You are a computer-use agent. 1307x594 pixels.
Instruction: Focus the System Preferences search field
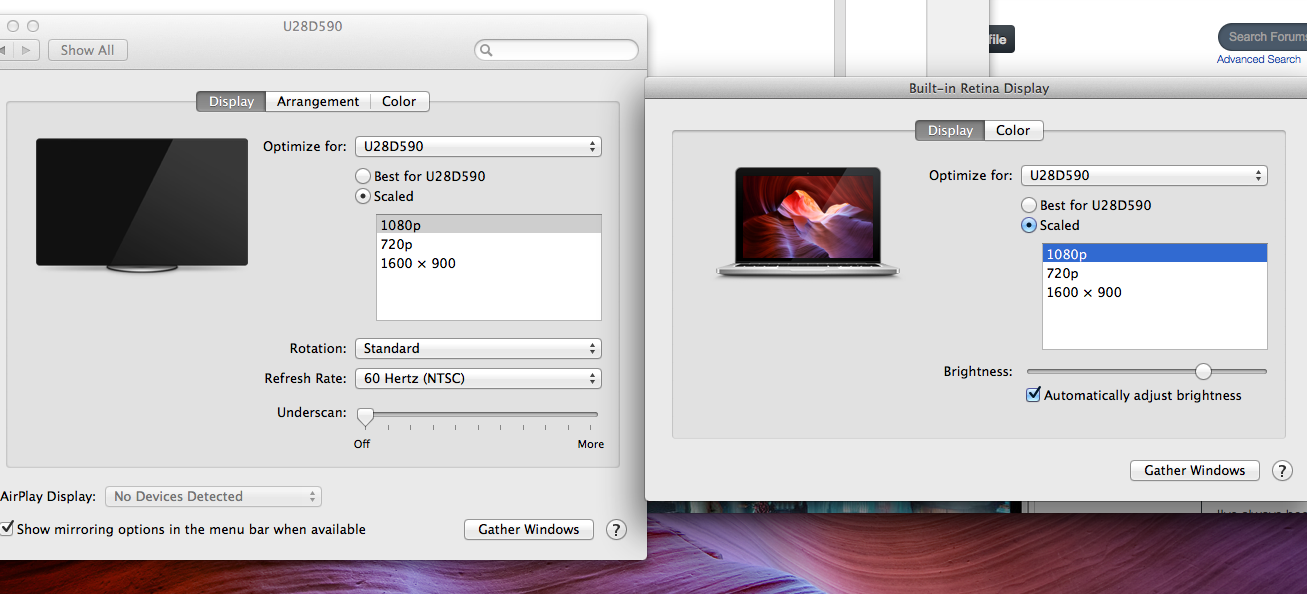point(556,50)
